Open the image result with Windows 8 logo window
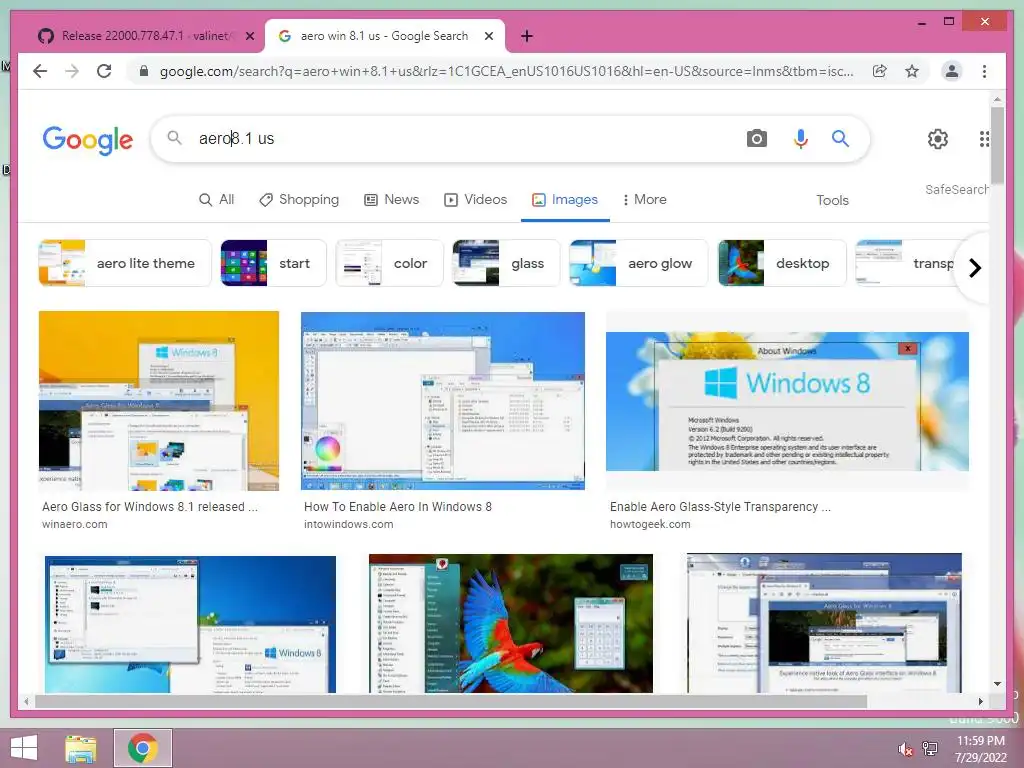The image size is (1024, 768). pyautogui.click(x=190, y=624)
